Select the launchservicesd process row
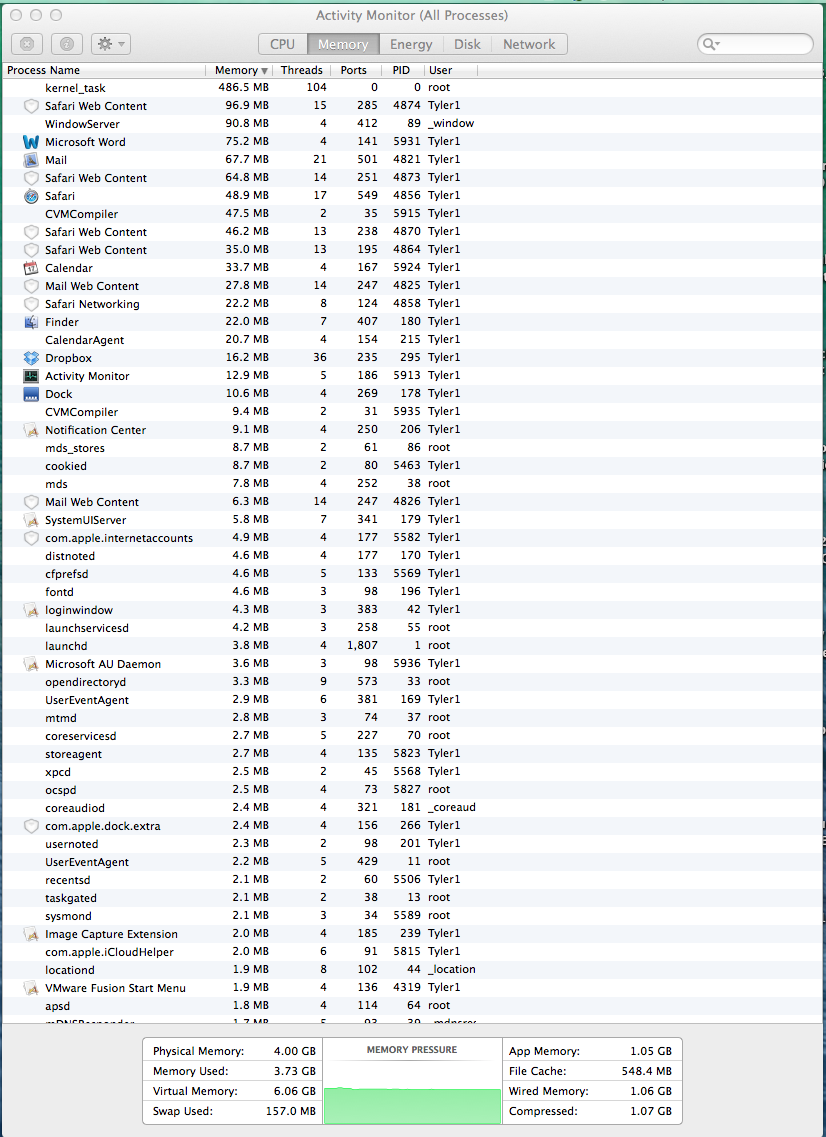Viewport: 826px width, 1137px height. tap(412, 628)
